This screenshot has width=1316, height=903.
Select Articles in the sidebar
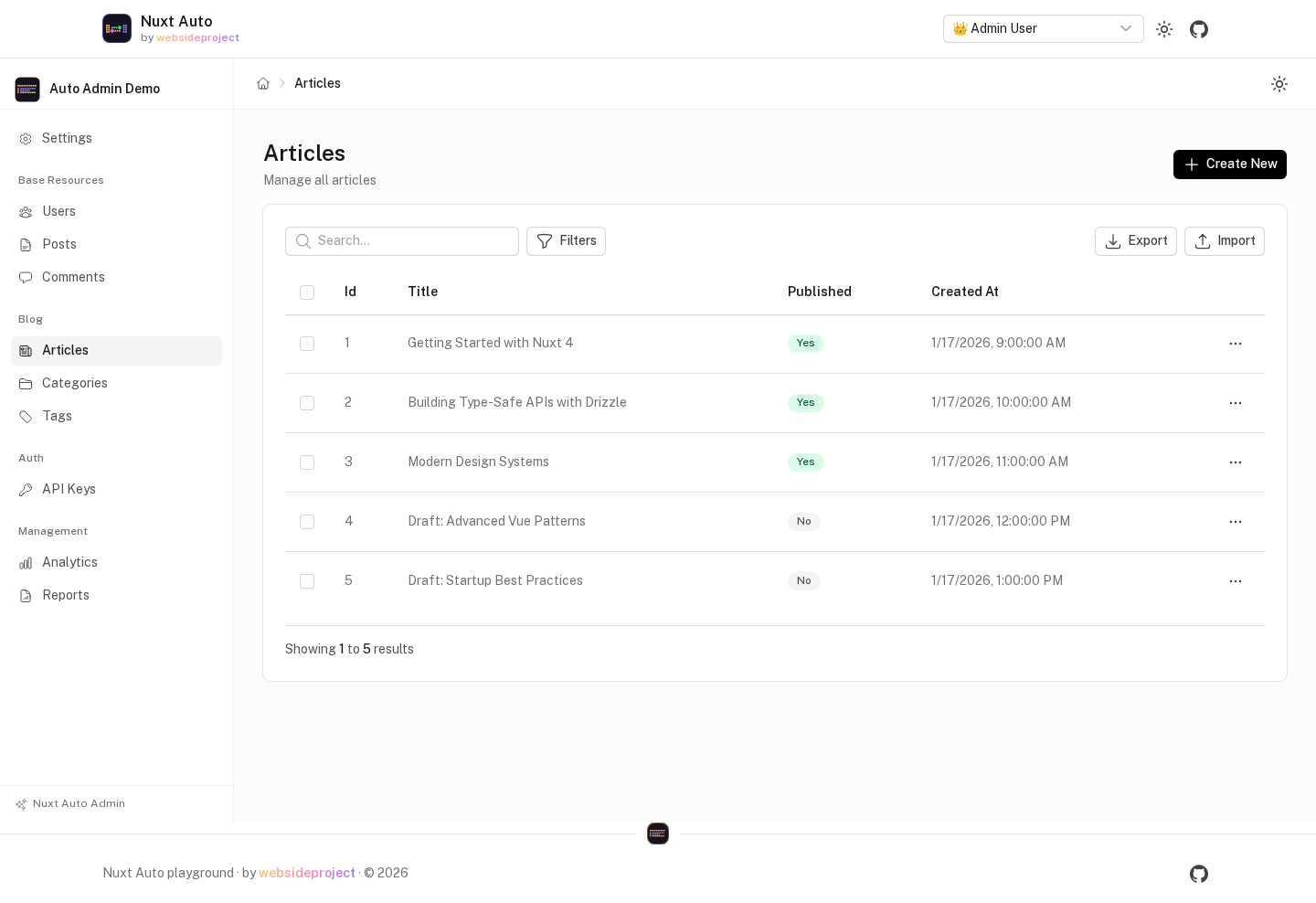(116, 351)
